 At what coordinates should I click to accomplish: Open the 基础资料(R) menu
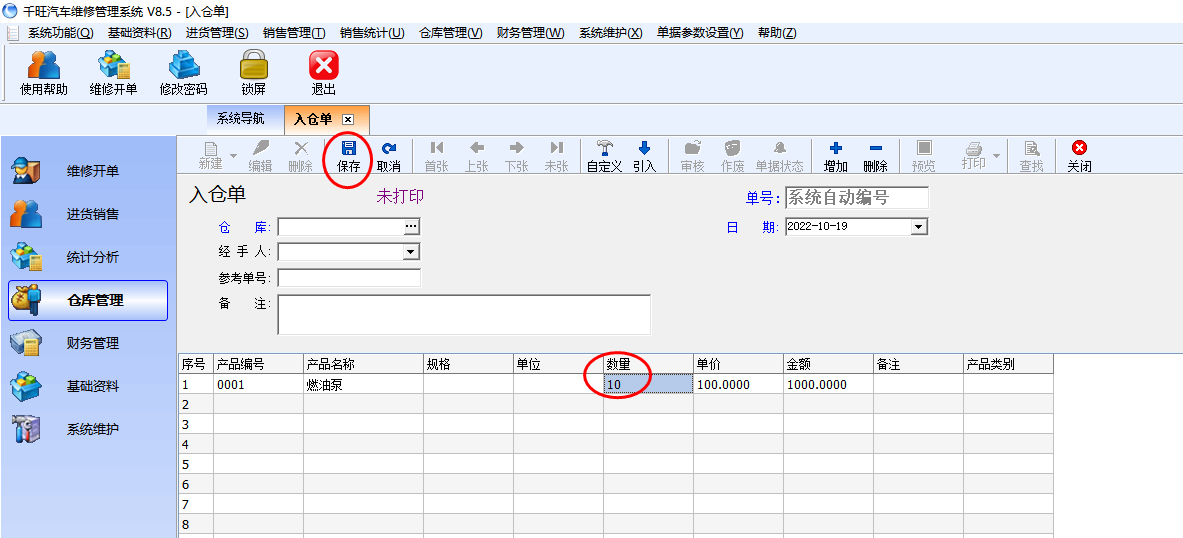[x=140, y=33]
